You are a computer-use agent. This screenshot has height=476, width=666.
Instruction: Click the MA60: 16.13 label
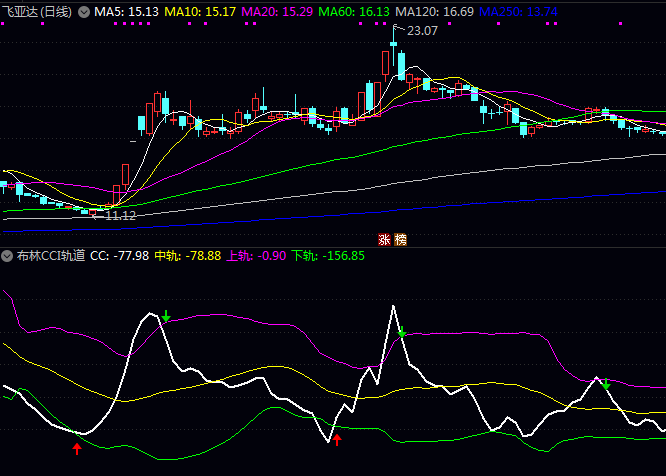coord(354,12)
